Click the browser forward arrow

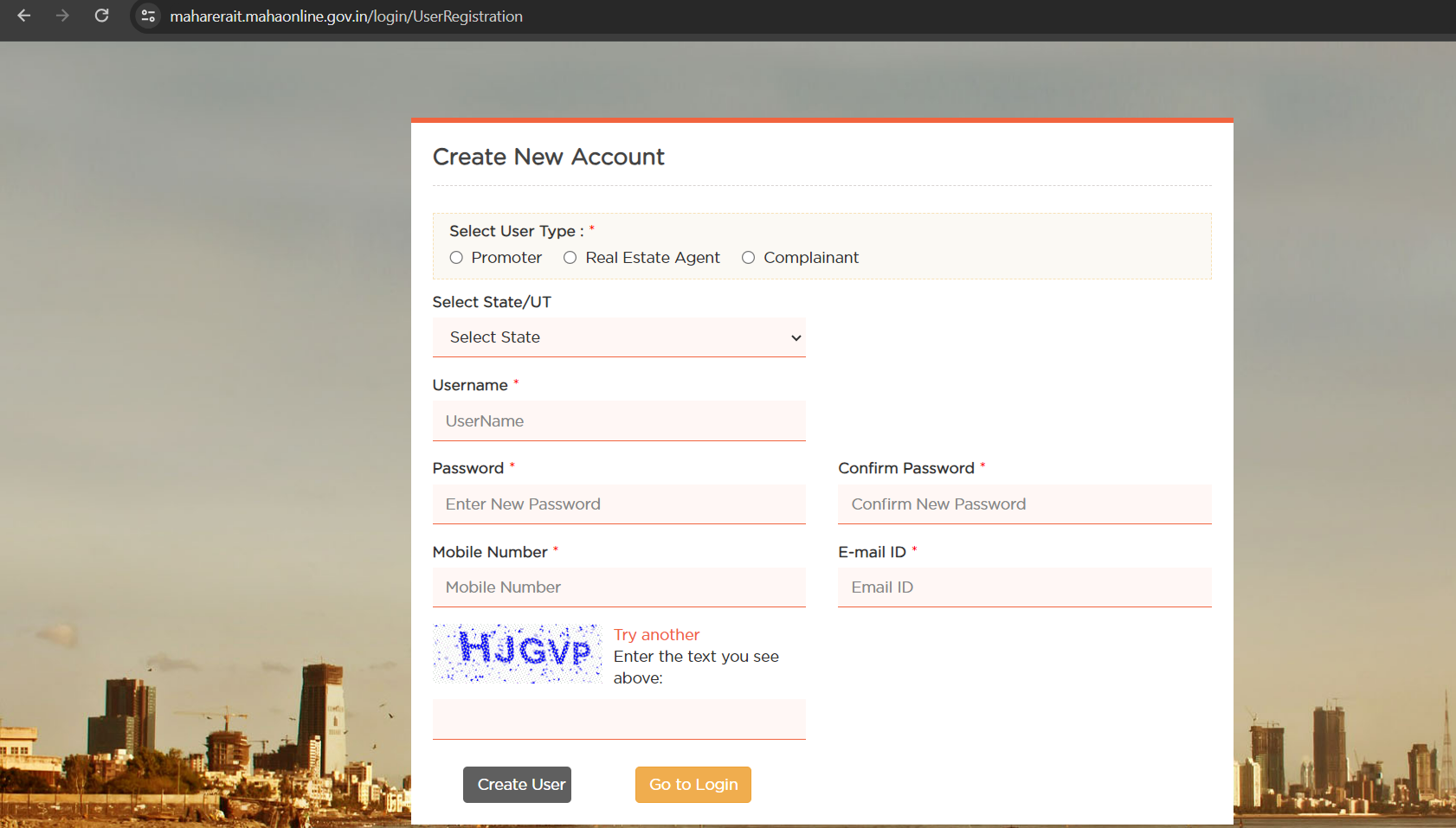62,16
